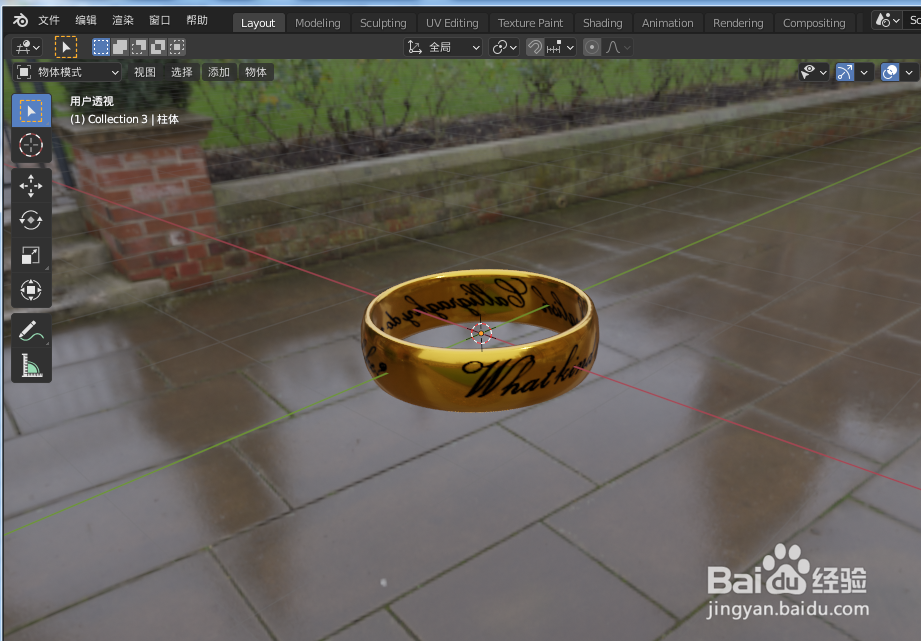
Task: Activate the combined Transform tool
Action: click(x=31, y=290)
